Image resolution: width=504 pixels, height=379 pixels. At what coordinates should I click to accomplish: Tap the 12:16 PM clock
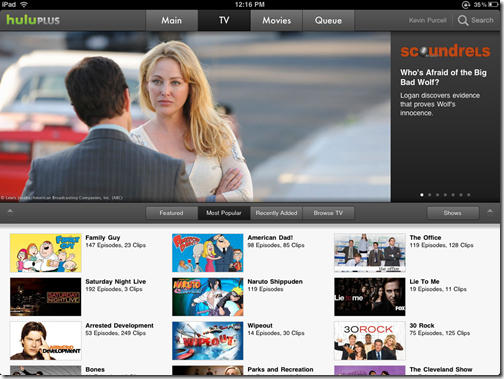pos(249,4)
